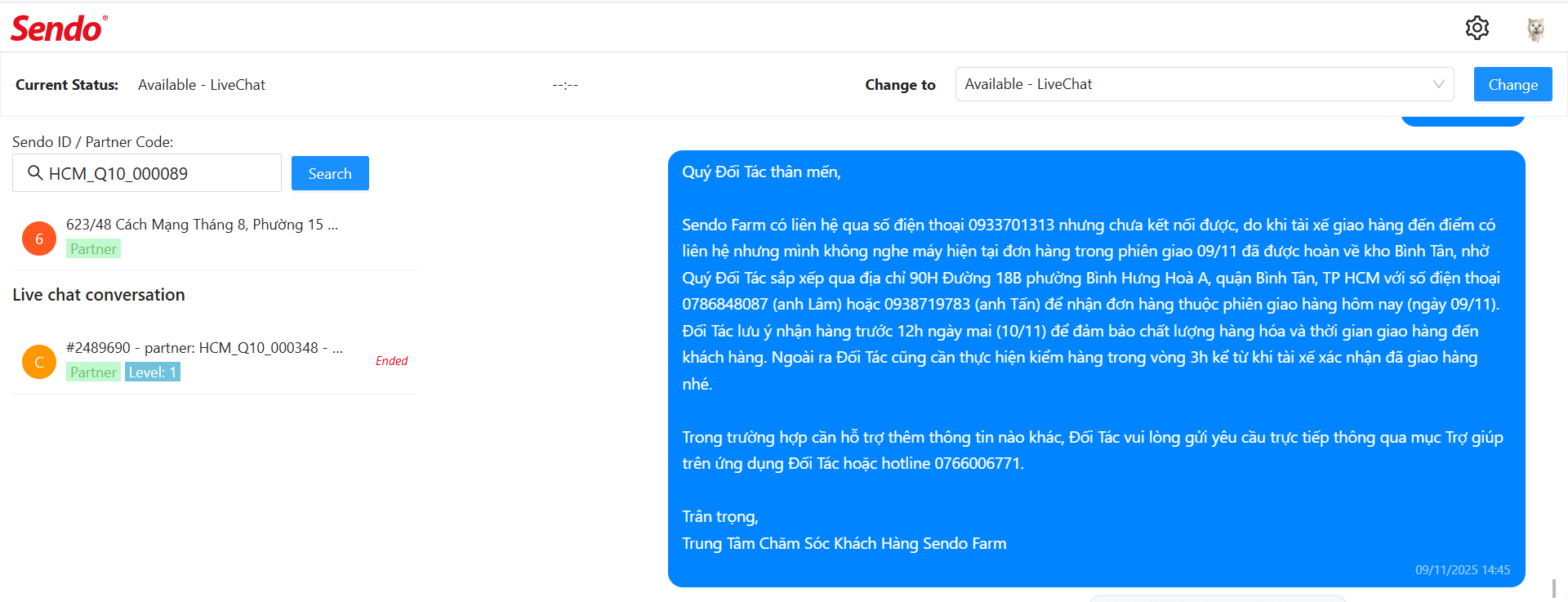
Task: Click the hotline 0766006771 sentence
Action: (853, 464)
